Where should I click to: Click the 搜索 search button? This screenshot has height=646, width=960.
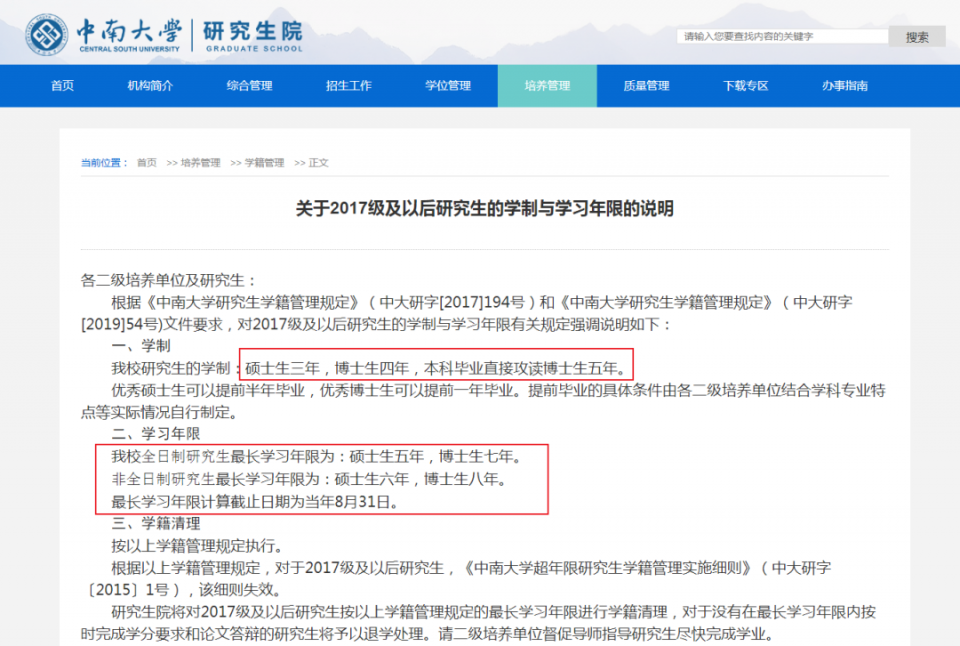(917, 37)
